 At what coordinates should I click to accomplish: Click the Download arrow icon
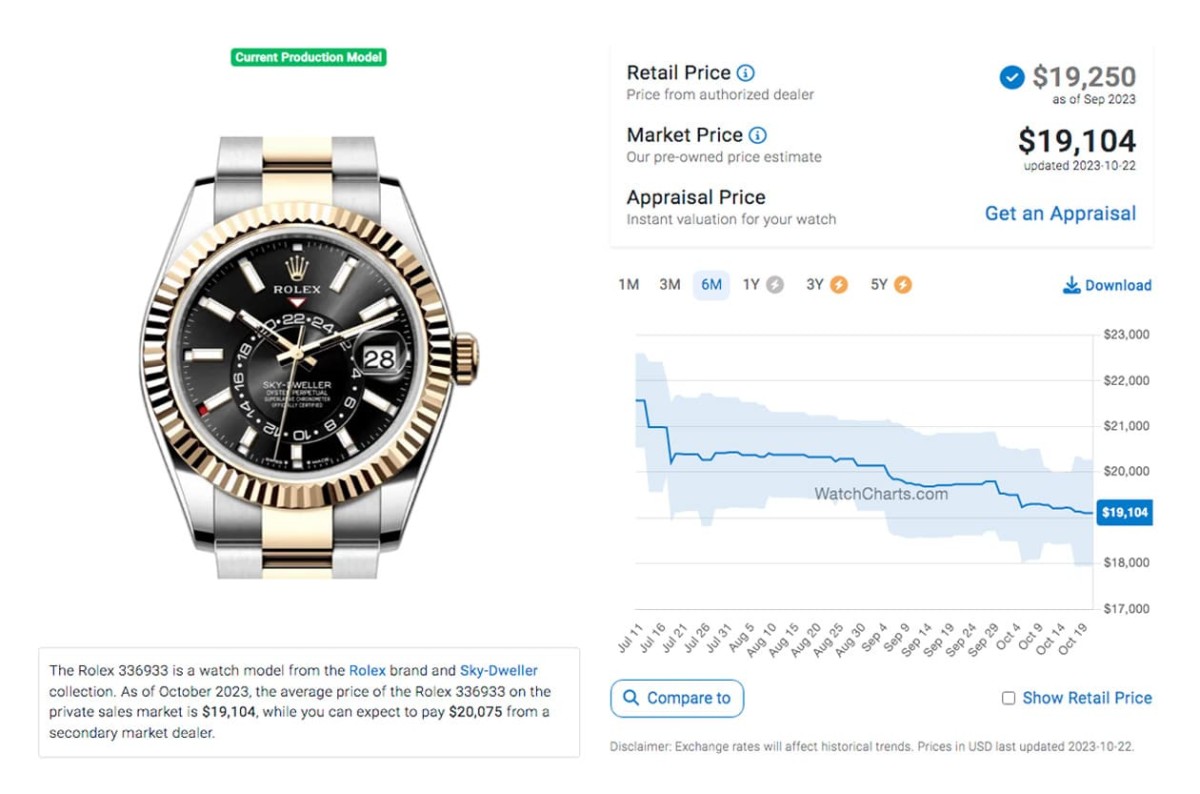[1071, 285]
